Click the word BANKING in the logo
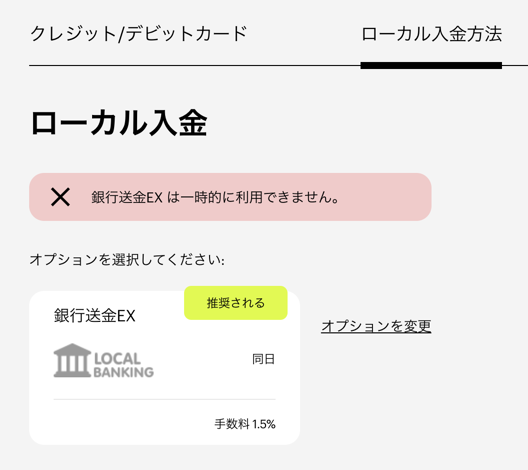This screenshot has width=528, height=470. pyautogui.click(x=124, y=372)
